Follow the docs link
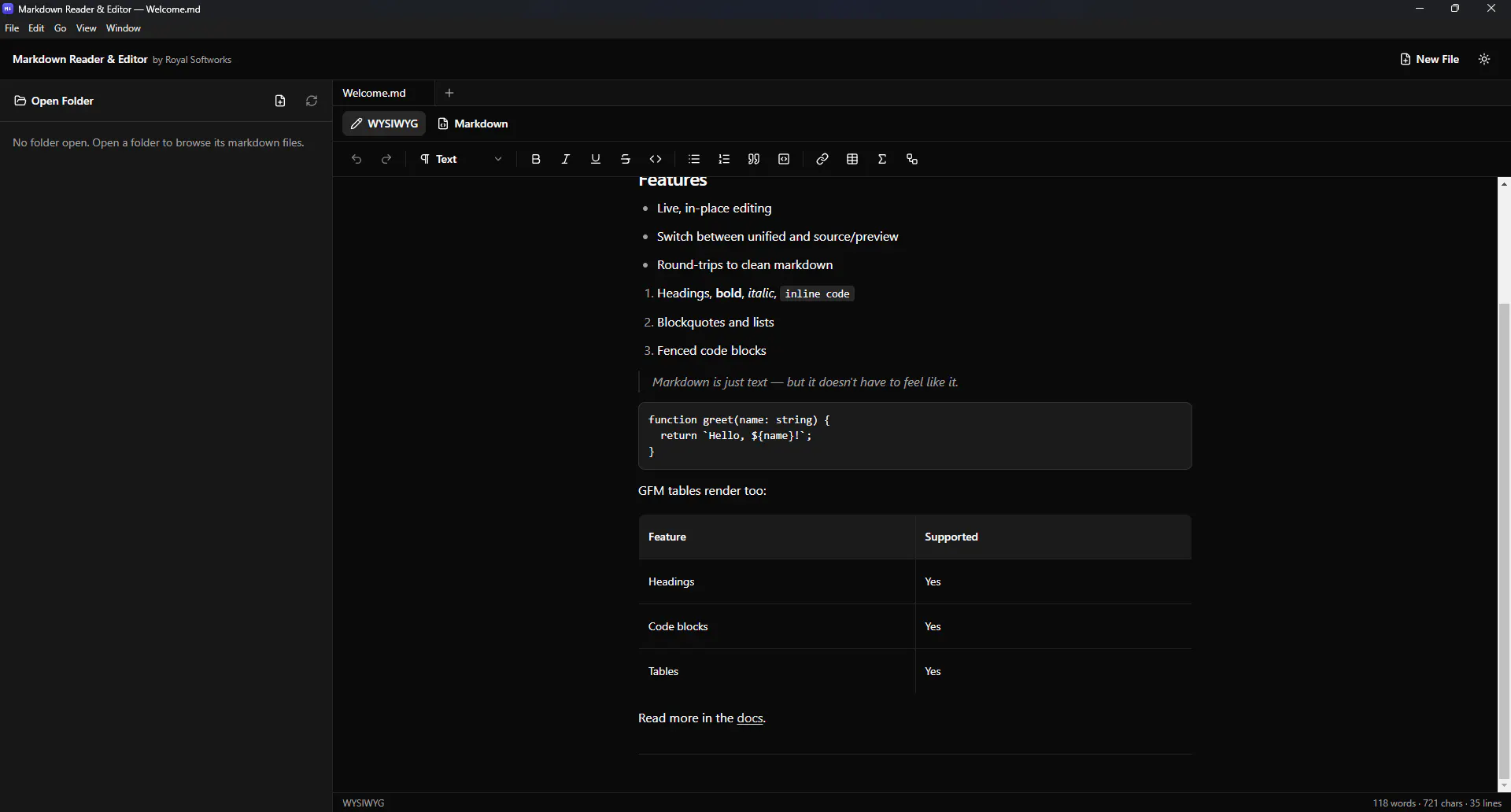 (x=750, y=718)
